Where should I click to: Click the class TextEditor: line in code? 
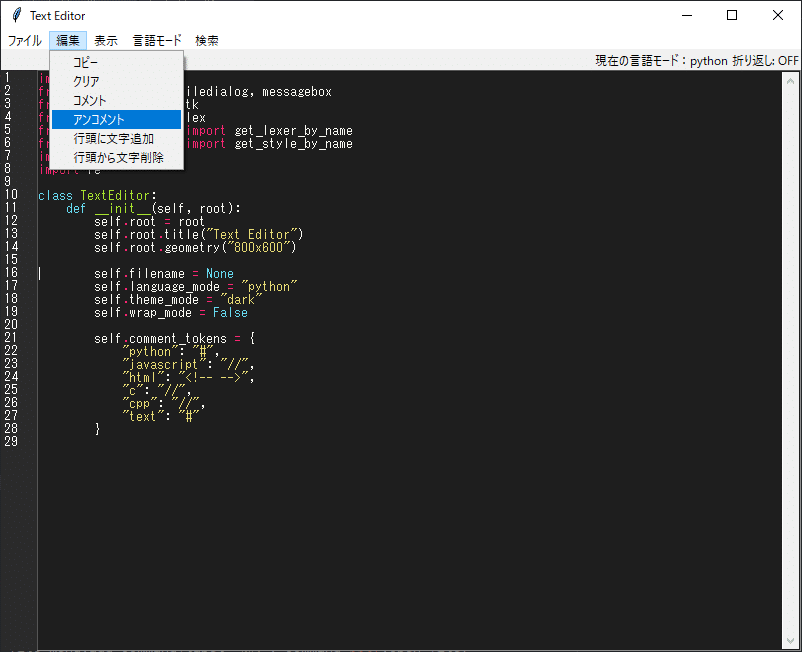click(x=90, y=195)
